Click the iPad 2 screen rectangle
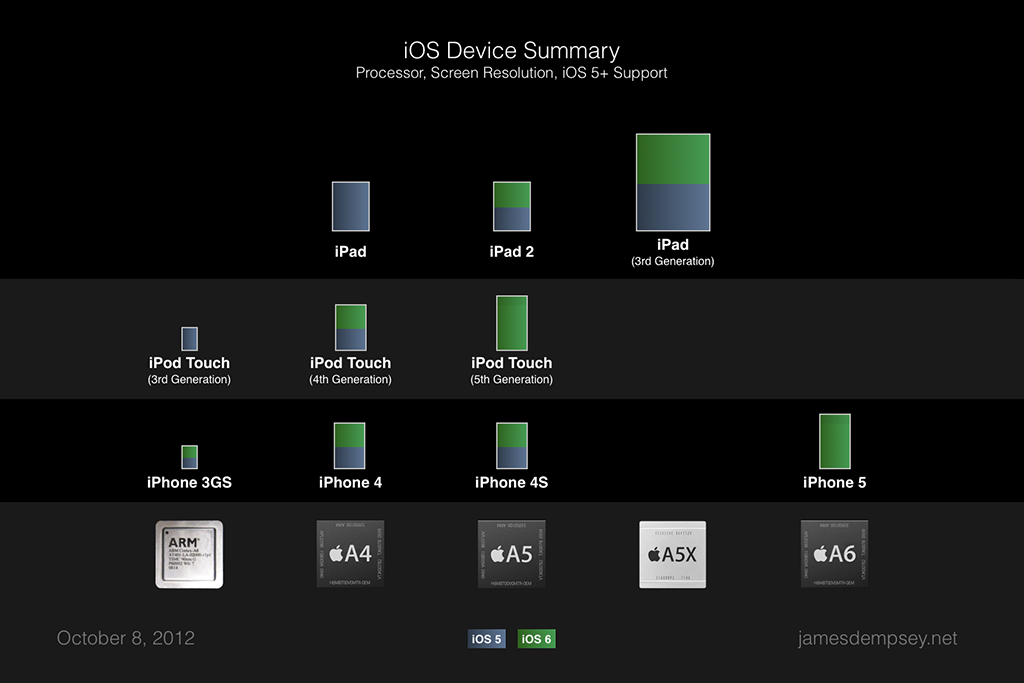Screen dimensions: 1024x683 512,206
